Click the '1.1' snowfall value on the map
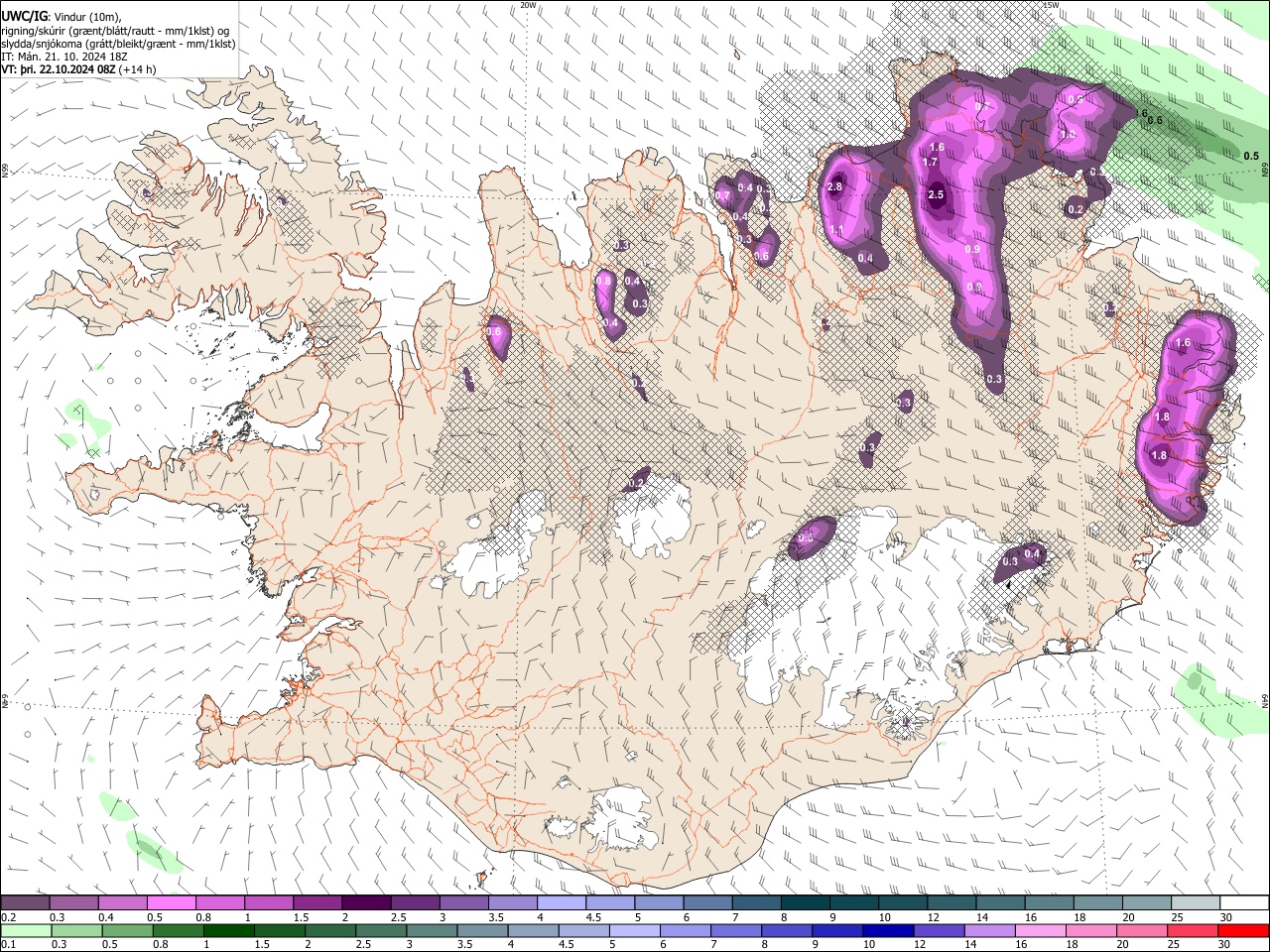Screen dimensions: 1270x952 pos(835,230)
